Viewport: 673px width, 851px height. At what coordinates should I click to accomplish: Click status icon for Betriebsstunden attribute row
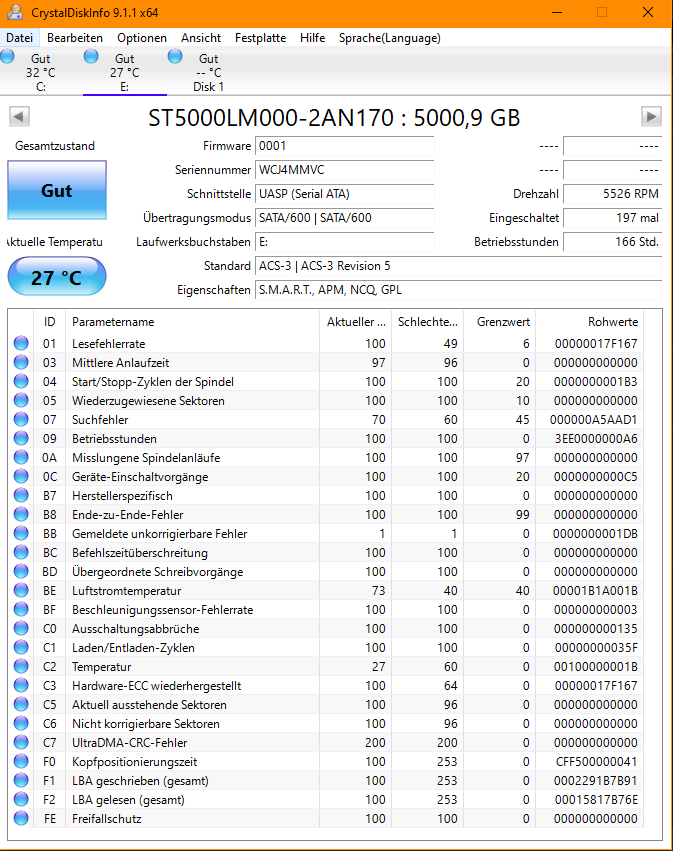21,438
